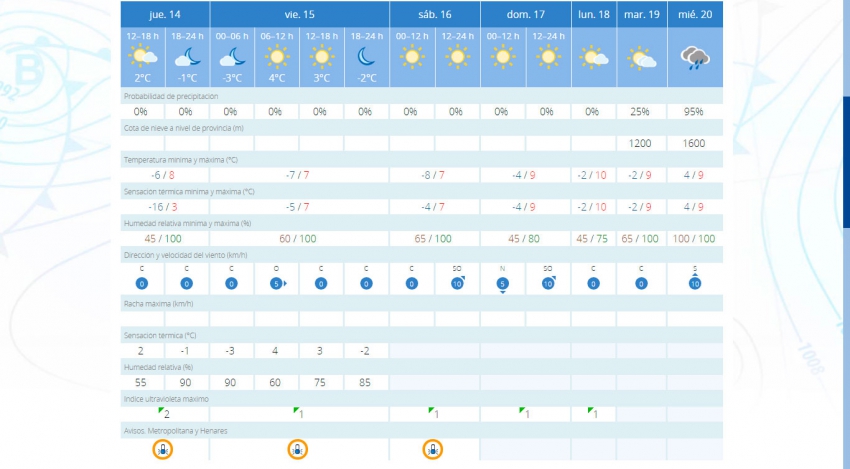
Task: Select the mié. 20 day header
Action: (695, 15)
